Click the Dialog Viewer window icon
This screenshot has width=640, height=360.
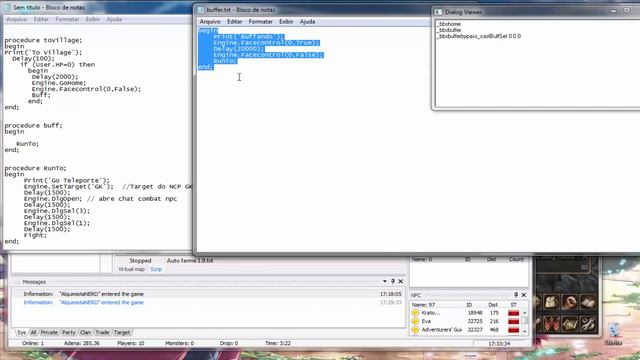coord(438,12)
